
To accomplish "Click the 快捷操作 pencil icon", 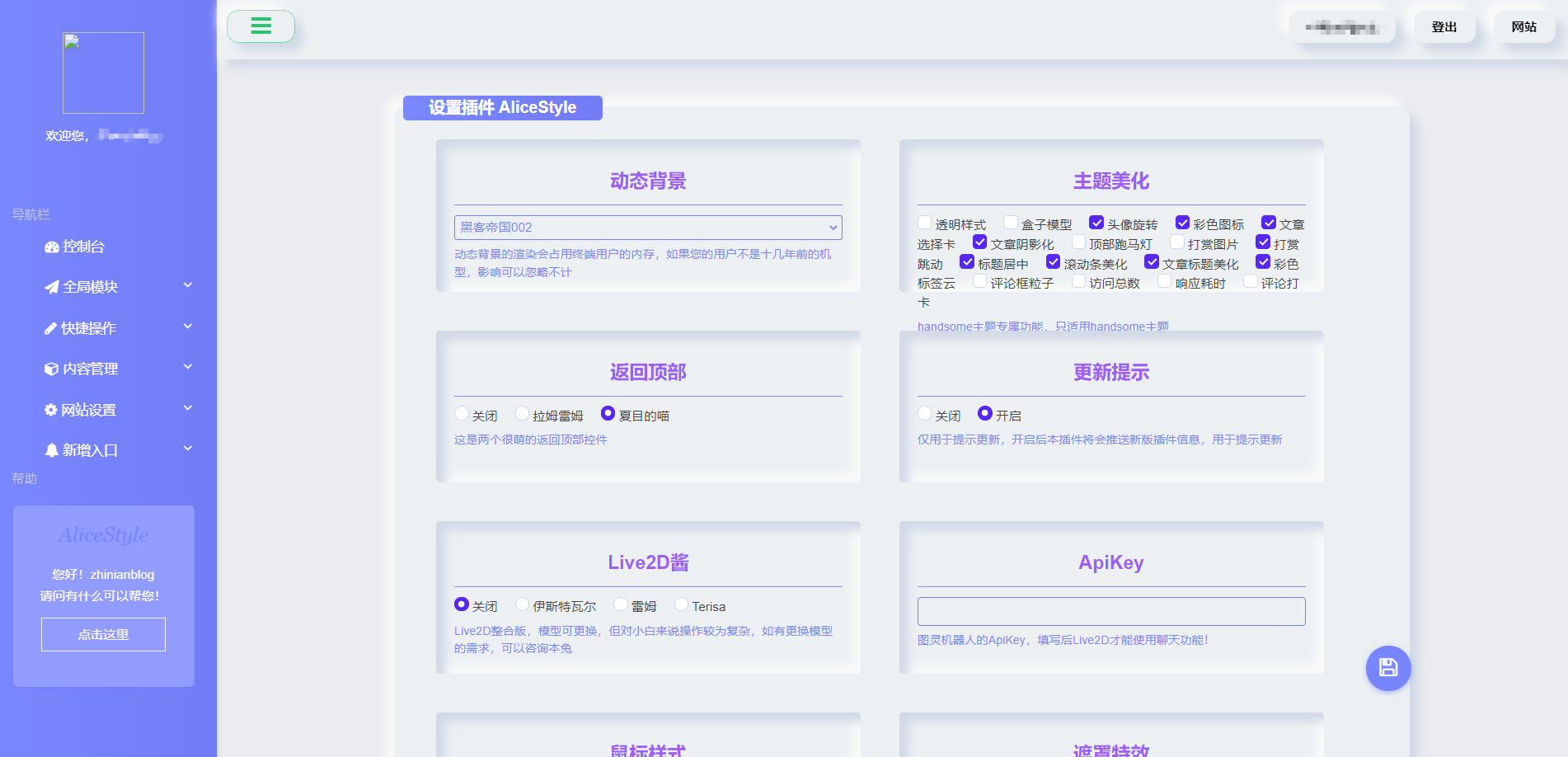I will click(x=51, y=328).
